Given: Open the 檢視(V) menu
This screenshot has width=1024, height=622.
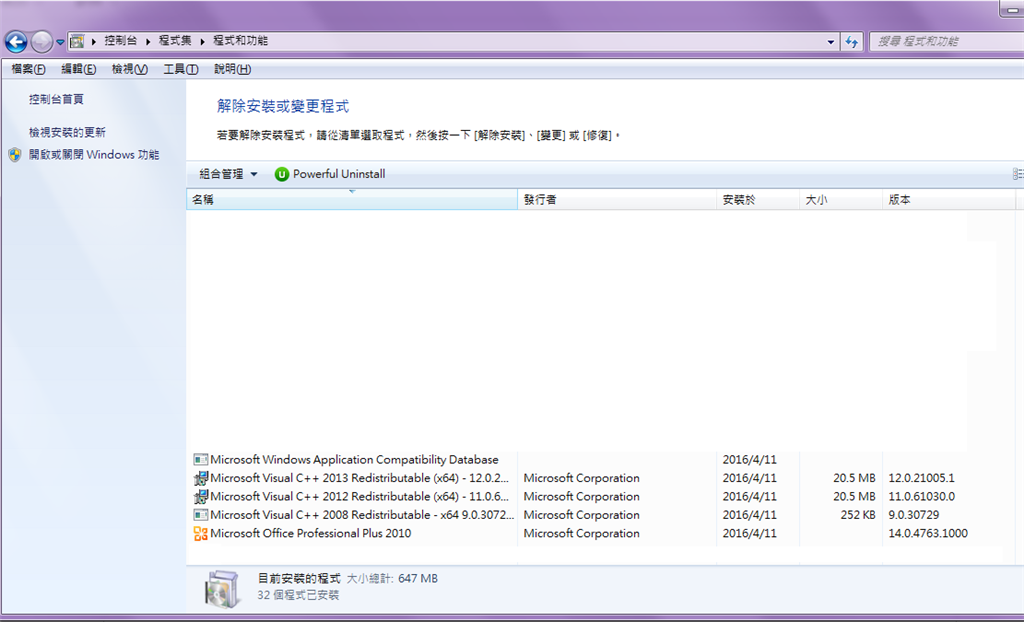Looking at the screenshot, I should point(129,69).
